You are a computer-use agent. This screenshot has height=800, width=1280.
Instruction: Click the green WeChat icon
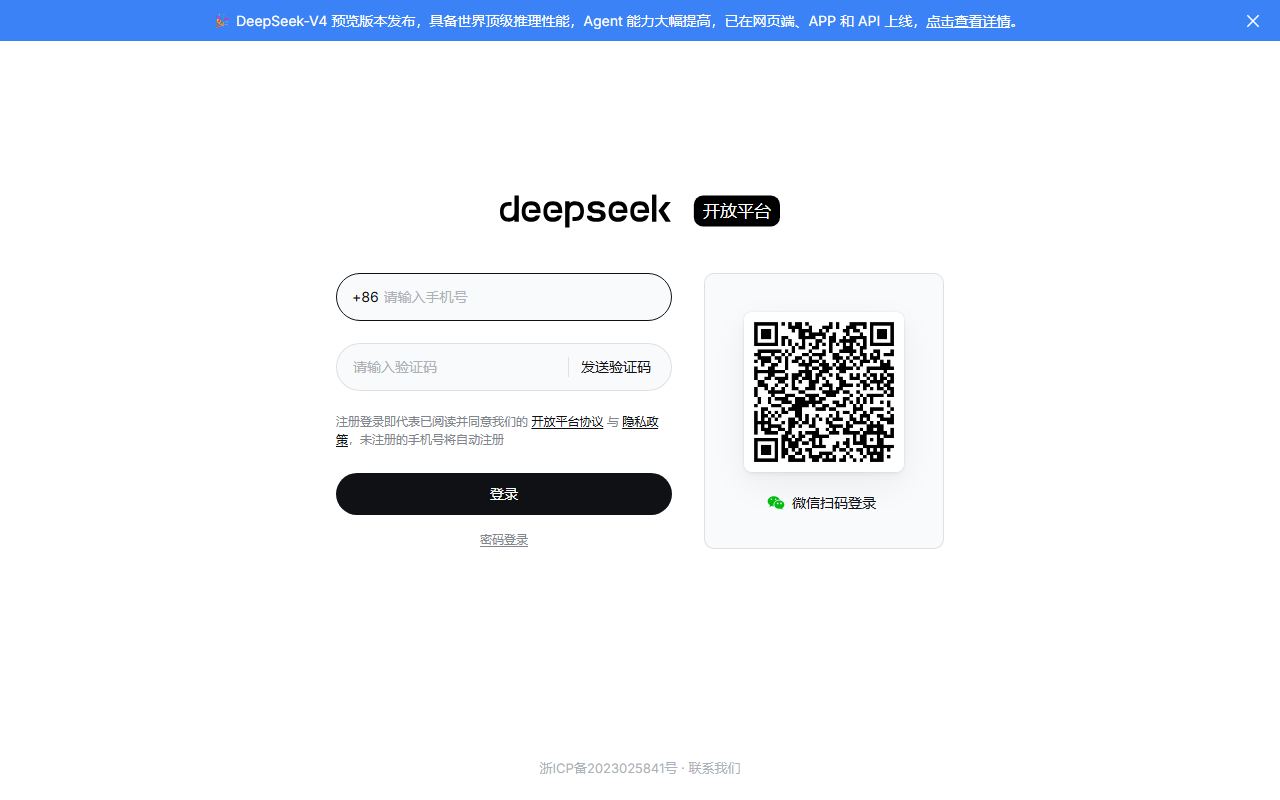(776, 503)
